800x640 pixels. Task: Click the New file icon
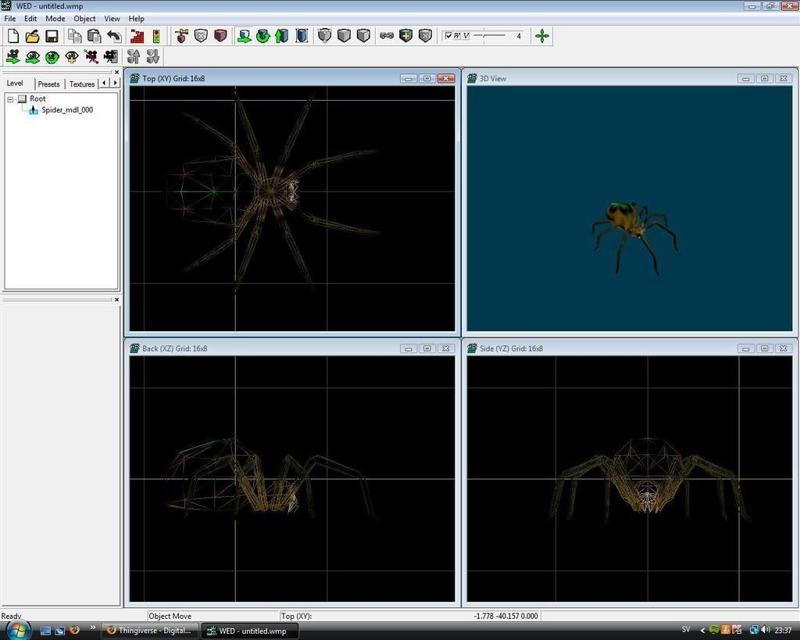coord(13,36)
